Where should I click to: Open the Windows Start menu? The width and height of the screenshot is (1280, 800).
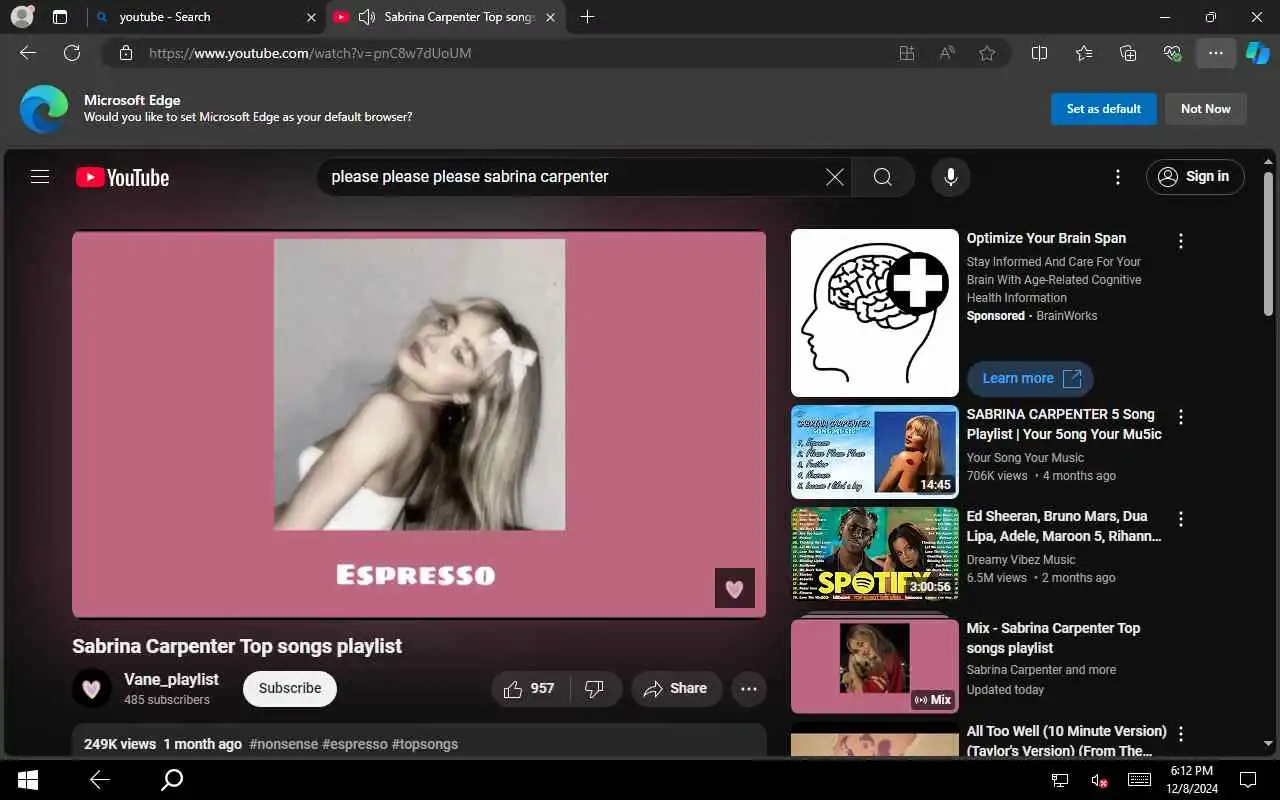pos(28,780)
